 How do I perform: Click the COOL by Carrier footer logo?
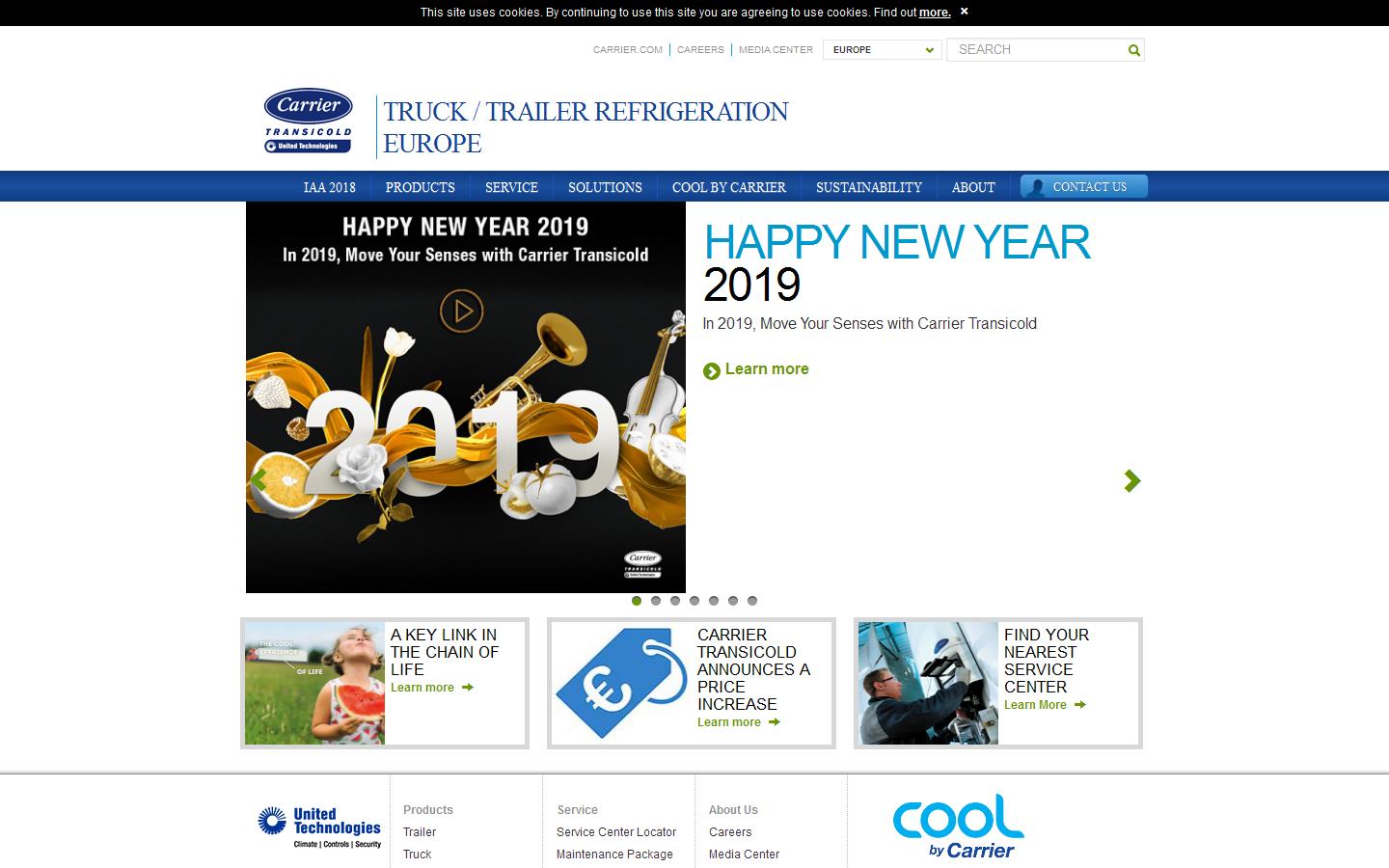click(x=957, y=825)
